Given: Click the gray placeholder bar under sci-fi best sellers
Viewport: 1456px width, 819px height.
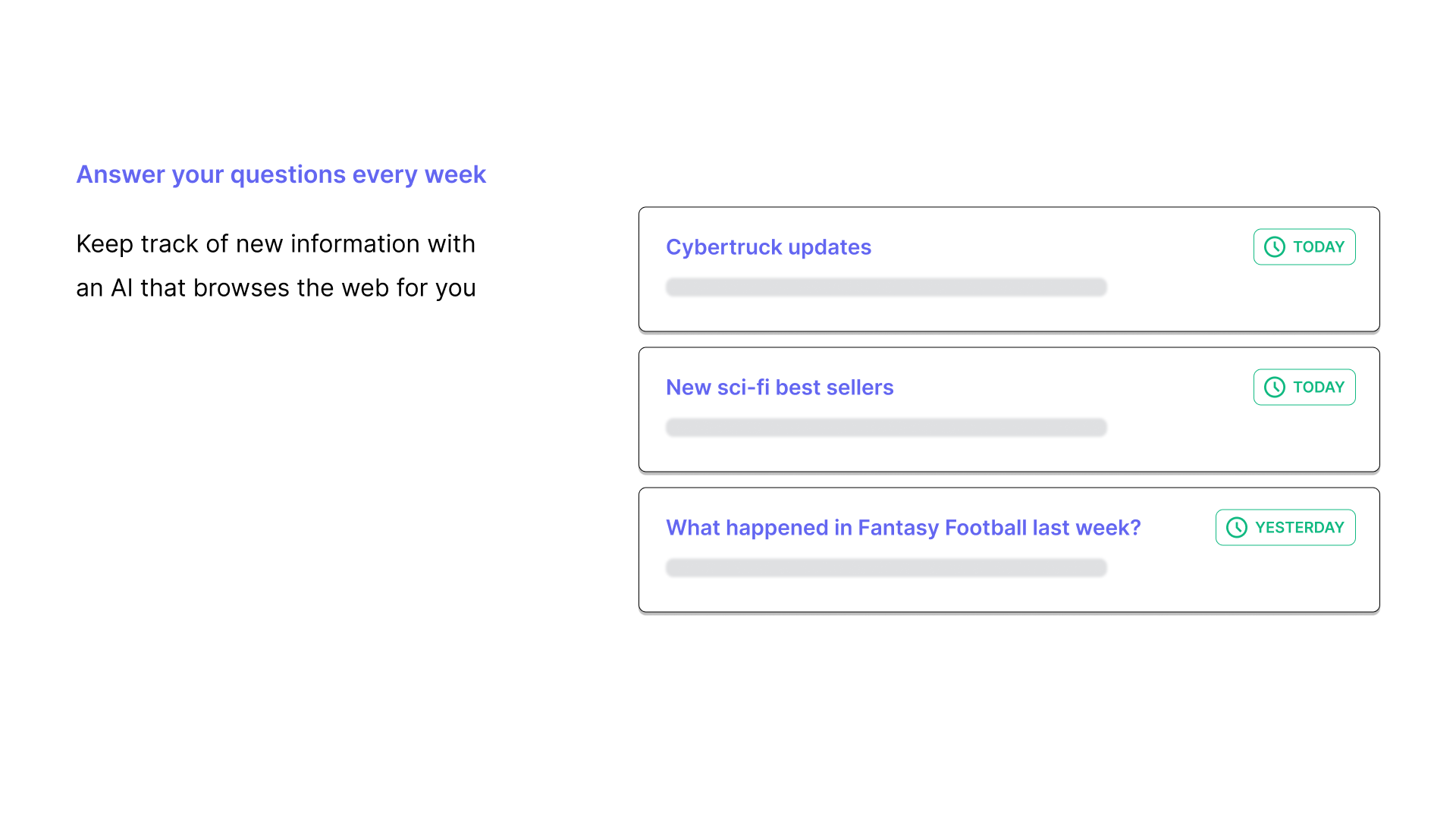Looking at the screenshot, I should click(x=886, y=428).
